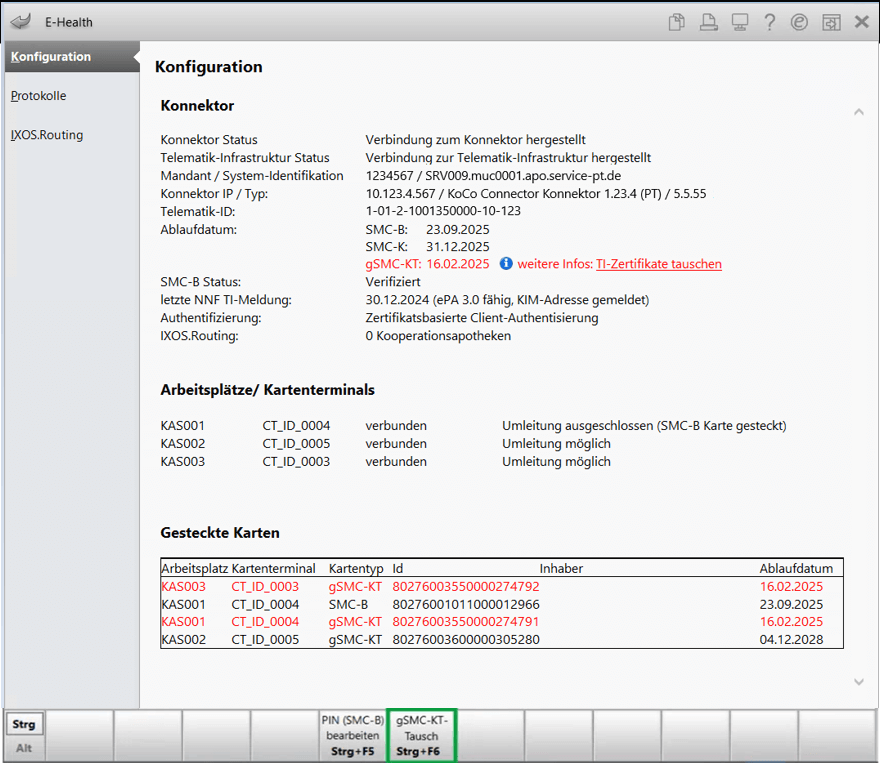Open the monitor screen icon
The image size is (880, 763).
pos(740,22)
